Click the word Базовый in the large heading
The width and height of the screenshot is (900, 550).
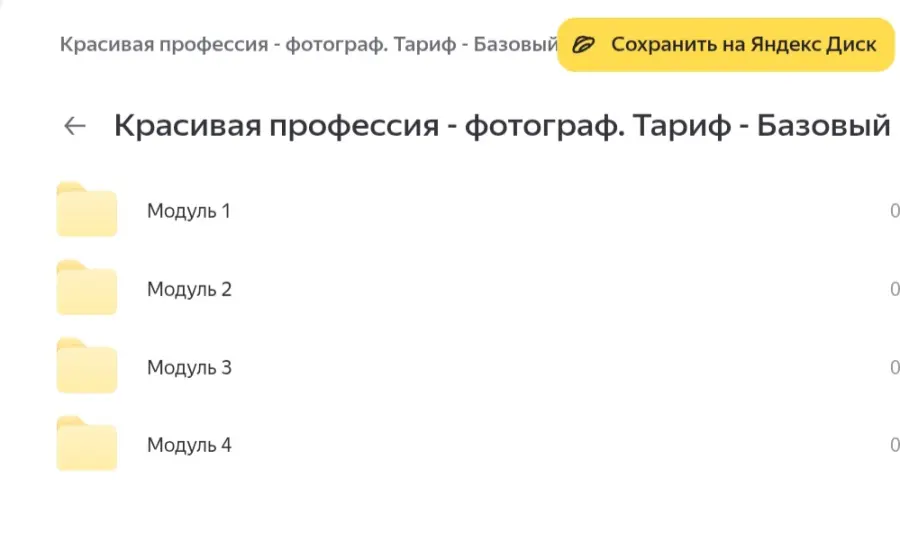click(823, 127)
